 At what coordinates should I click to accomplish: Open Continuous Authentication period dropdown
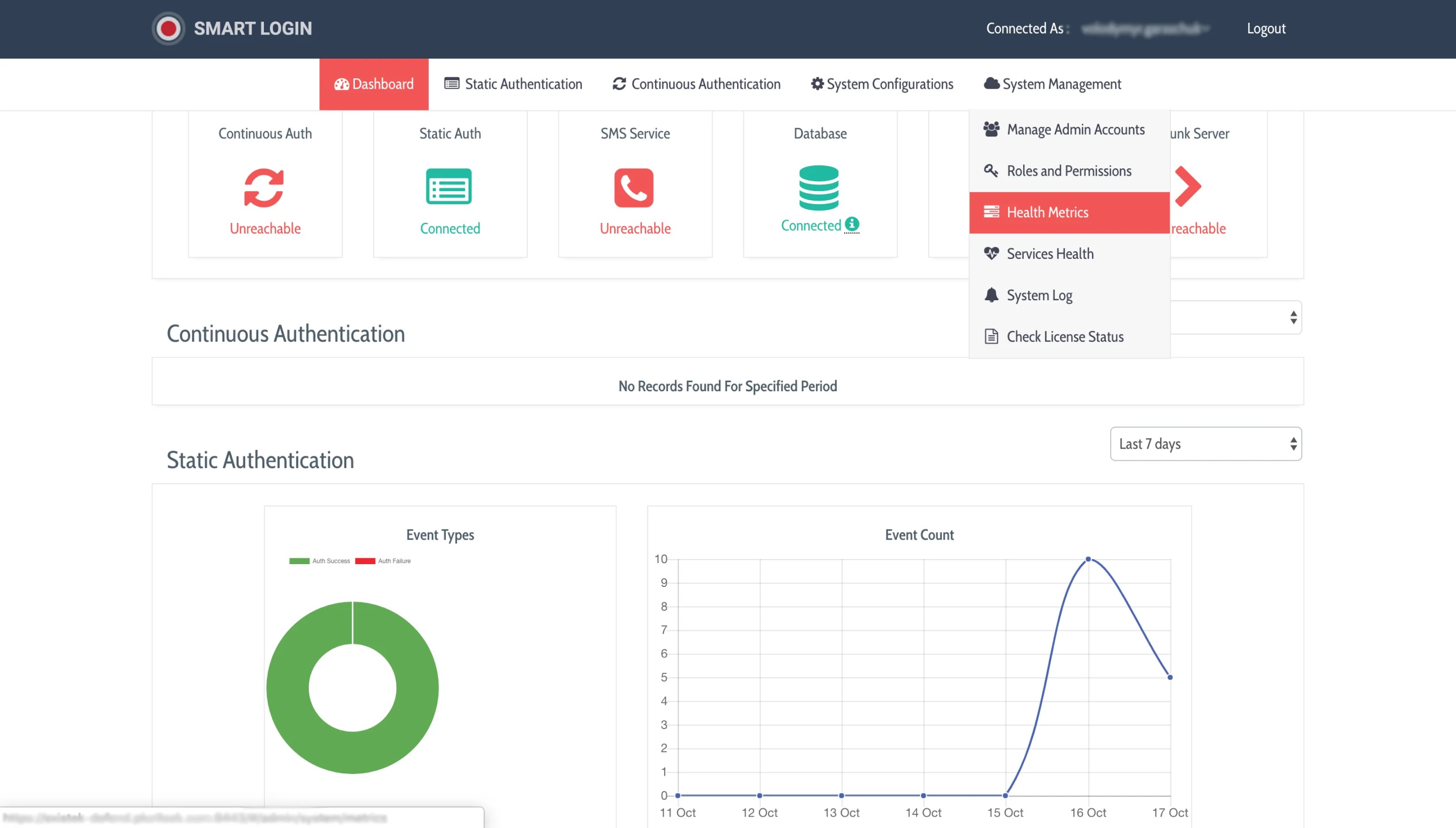[1235, 318]
